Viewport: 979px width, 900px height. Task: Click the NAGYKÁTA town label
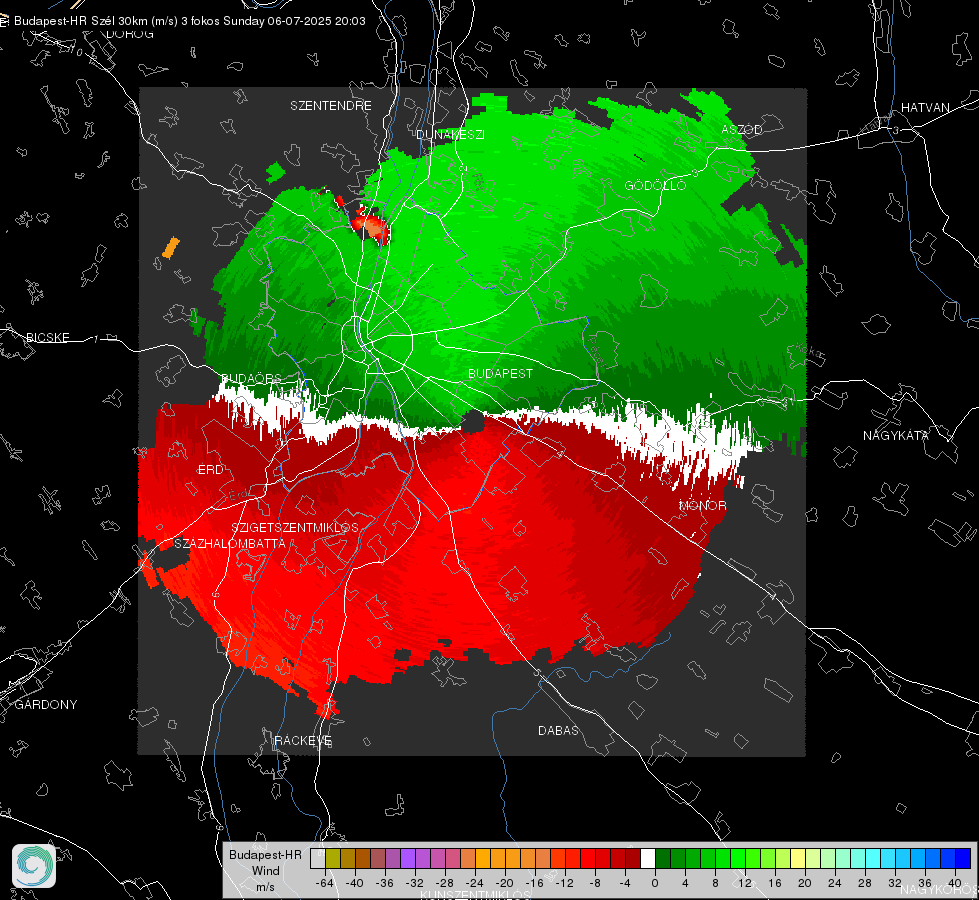pos(896,435)
